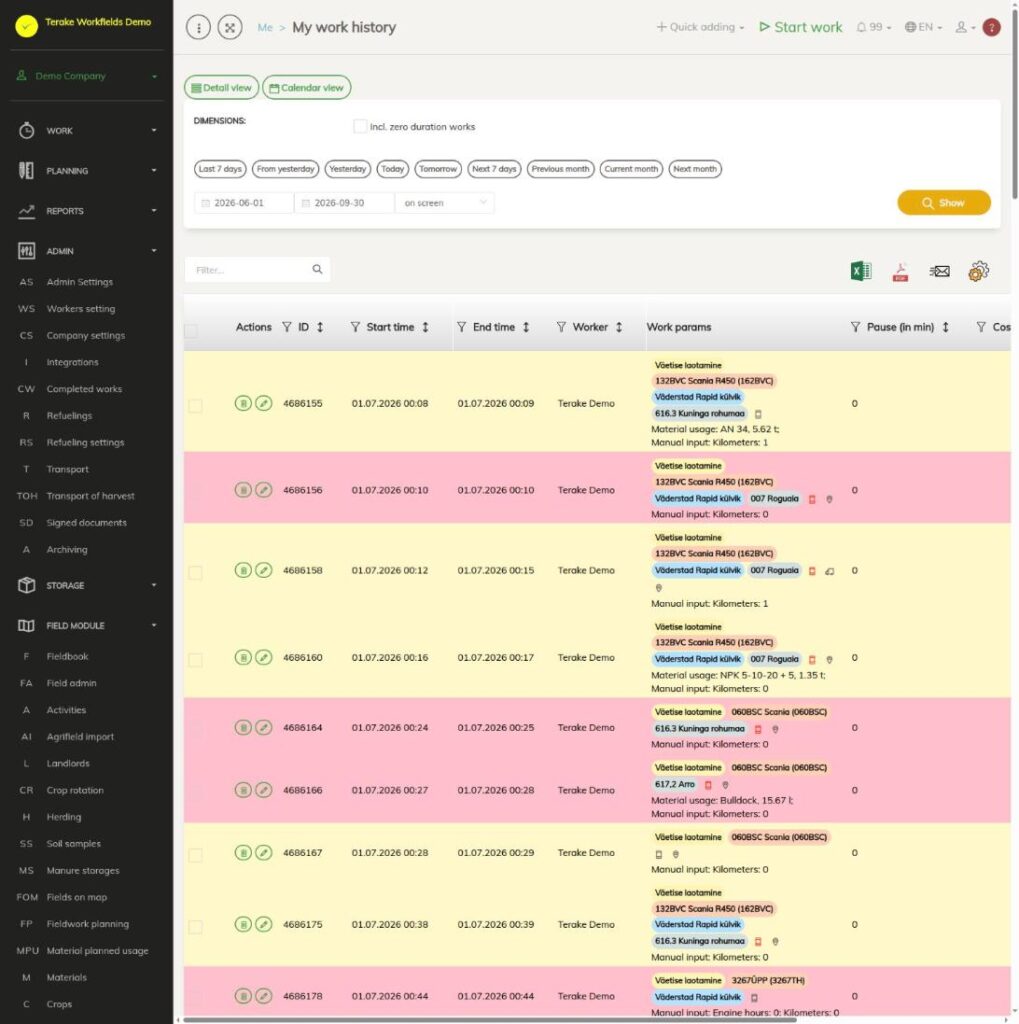
Task: Edit work entry 4686175
Action: pos(264,924)
